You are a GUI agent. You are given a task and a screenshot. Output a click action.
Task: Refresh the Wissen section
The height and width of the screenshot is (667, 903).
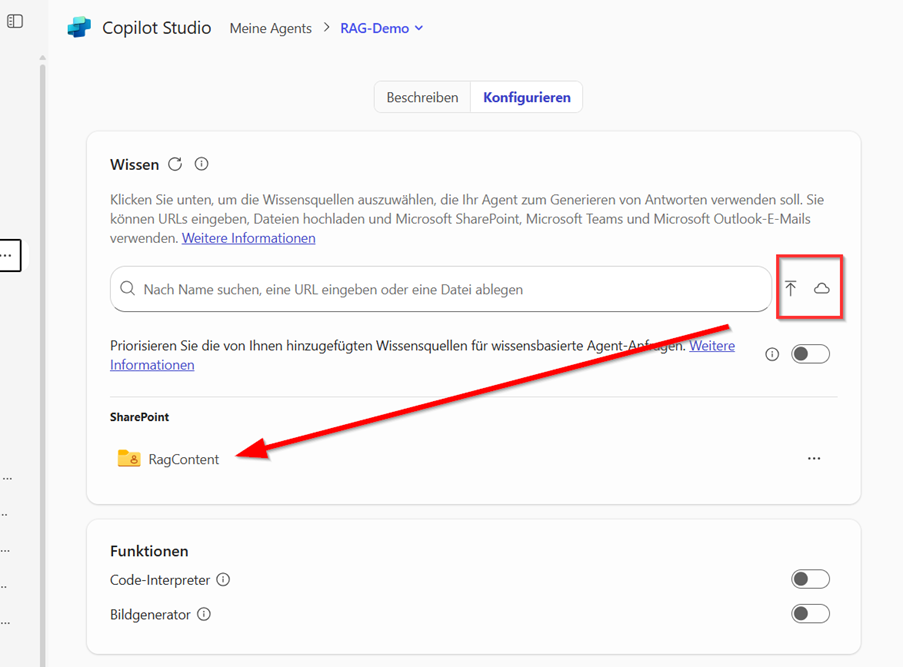tap(176, 164)
